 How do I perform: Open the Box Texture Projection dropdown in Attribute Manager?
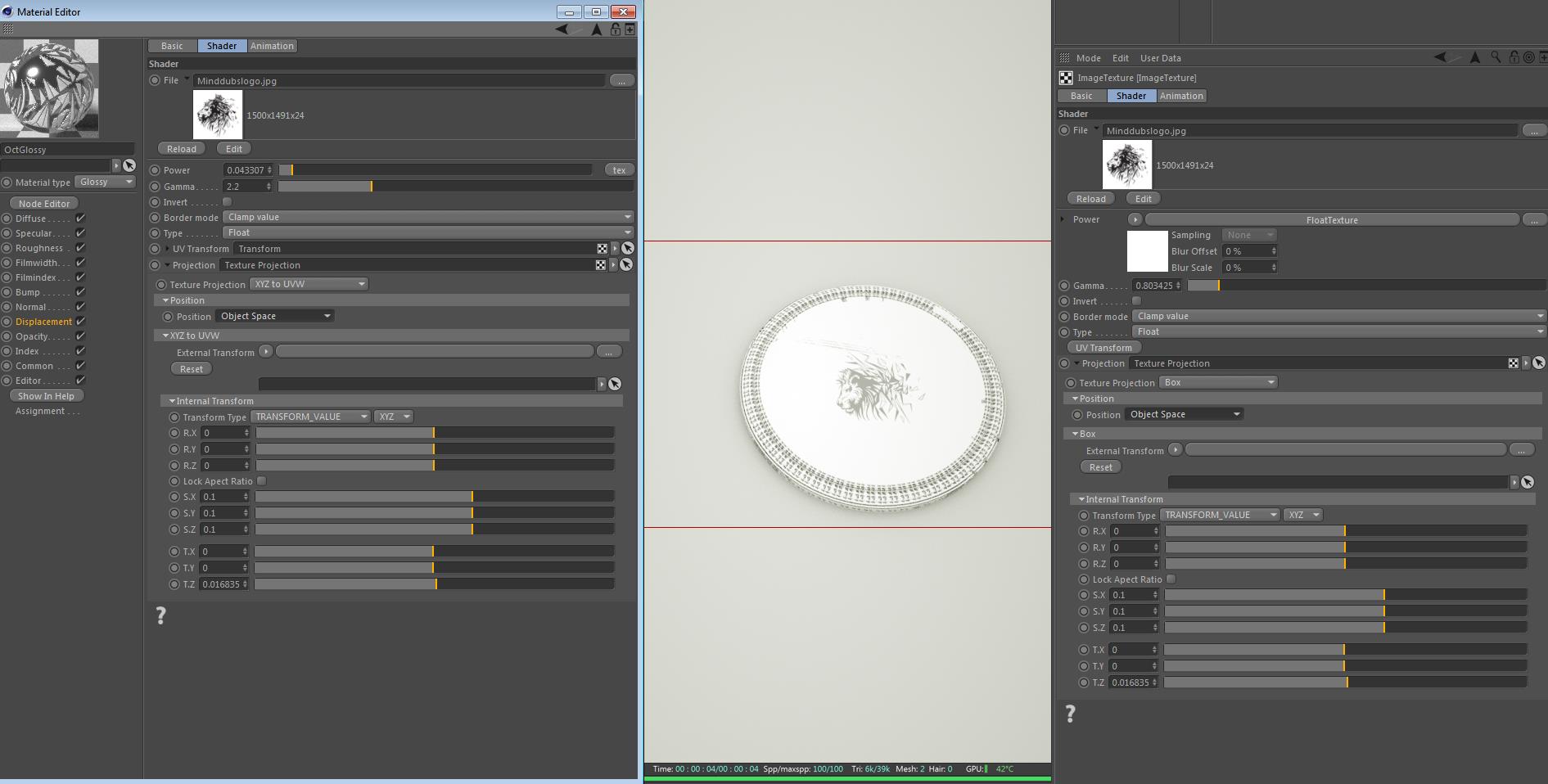[x=1219, y=382]
